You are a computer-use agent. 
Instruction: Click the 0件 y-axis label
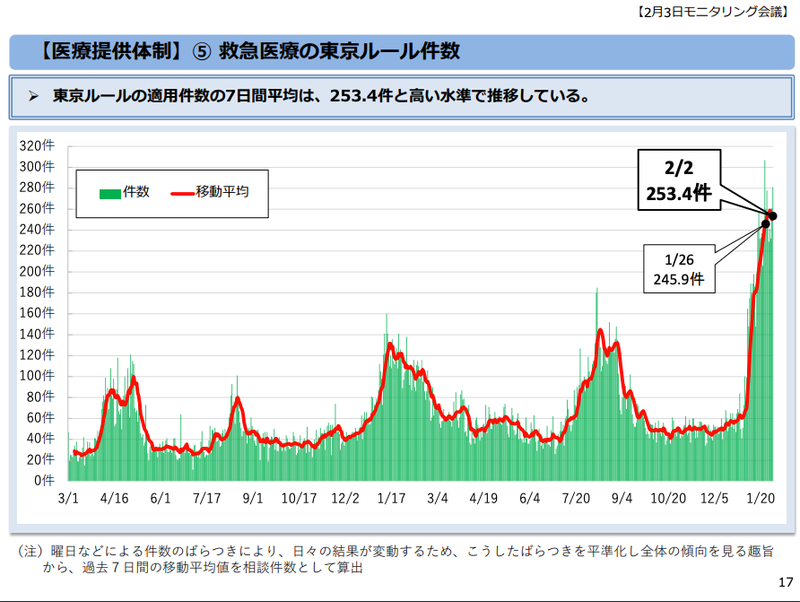click(44, 481)
